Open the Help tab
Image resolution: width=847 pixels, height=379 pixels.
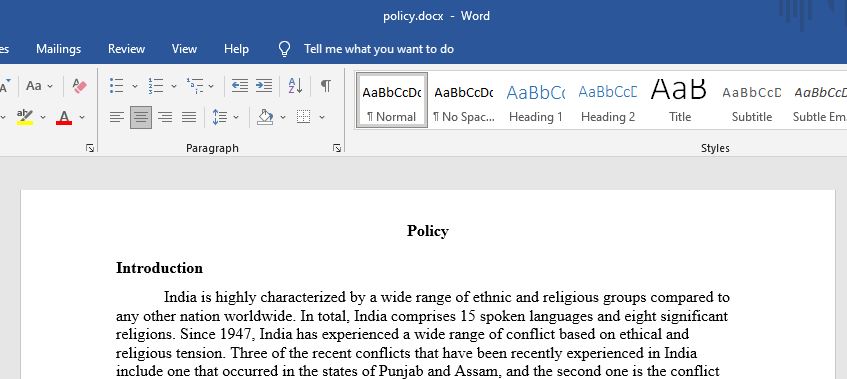click(237, 49)
